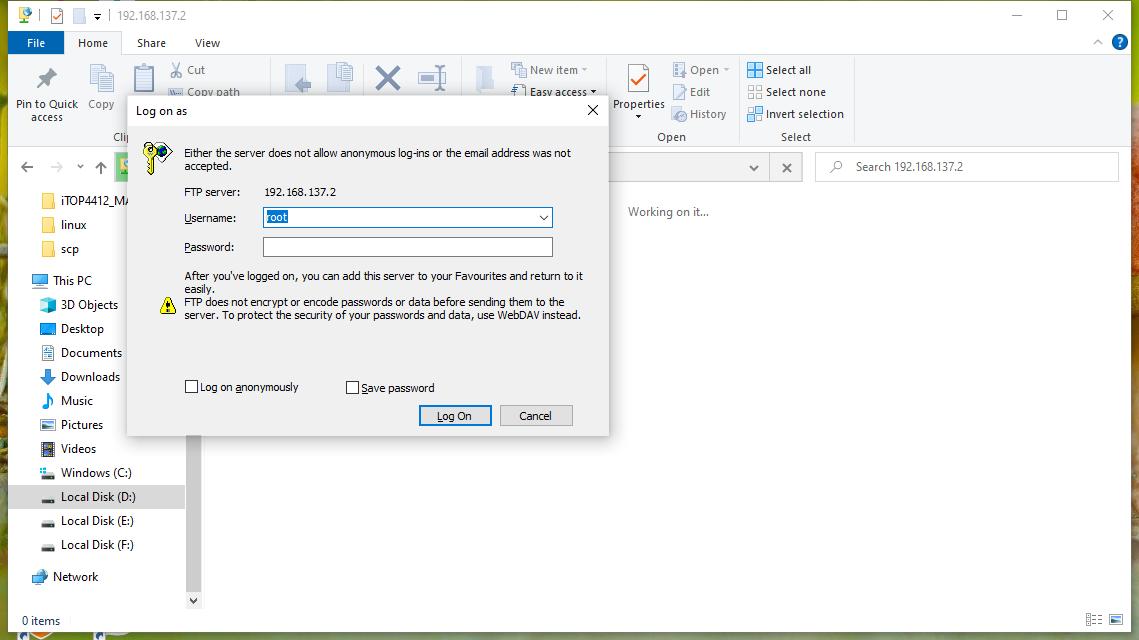Open Recent locations dropdown arrow
Image resolution: width=1139 pixels, height=640 pixels.
tap(80, 167)
